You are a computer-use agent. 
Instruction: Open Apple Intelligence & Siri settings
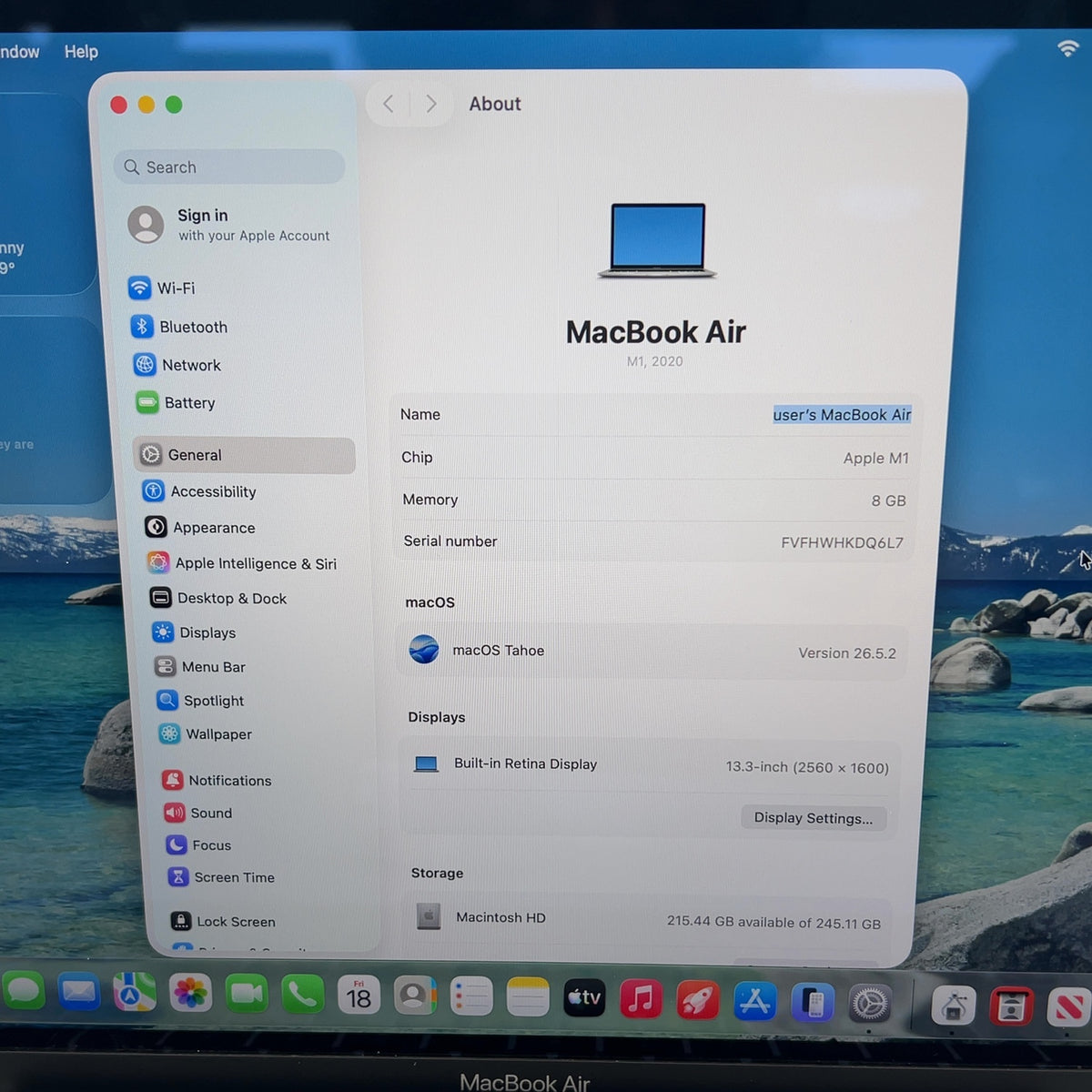point(242,563)
